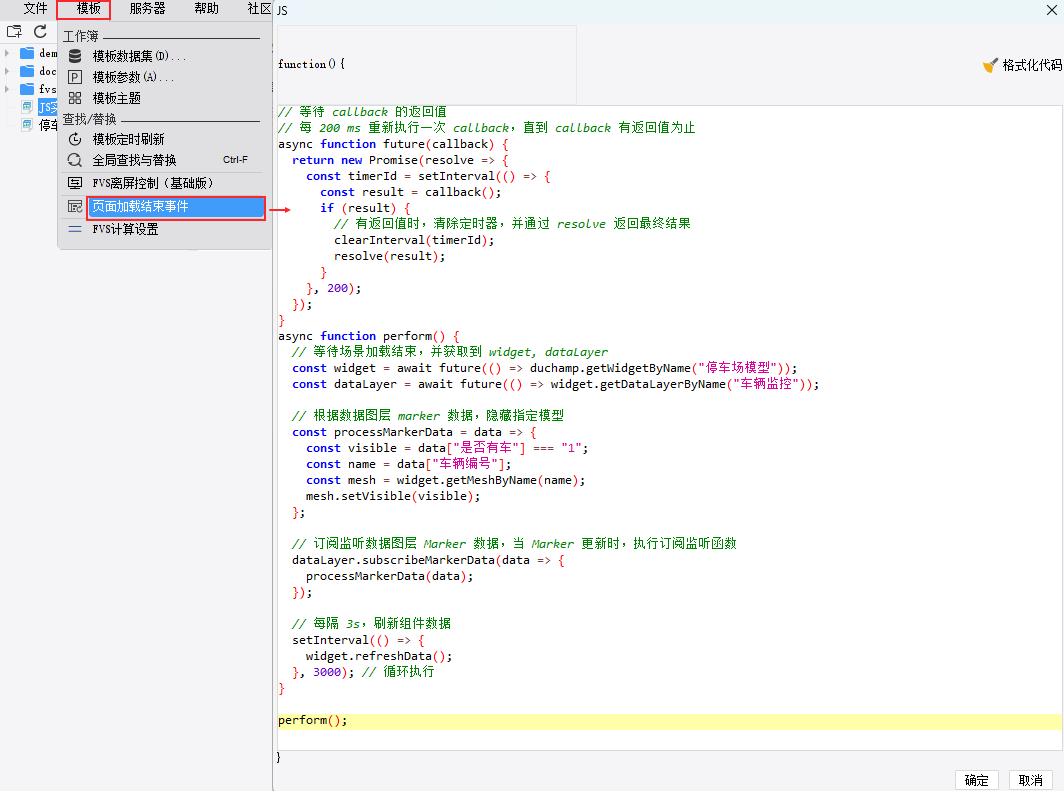Click the grid icon beside 模板主题
This screenshot has height=791, width=1064.
click(75, 98)
